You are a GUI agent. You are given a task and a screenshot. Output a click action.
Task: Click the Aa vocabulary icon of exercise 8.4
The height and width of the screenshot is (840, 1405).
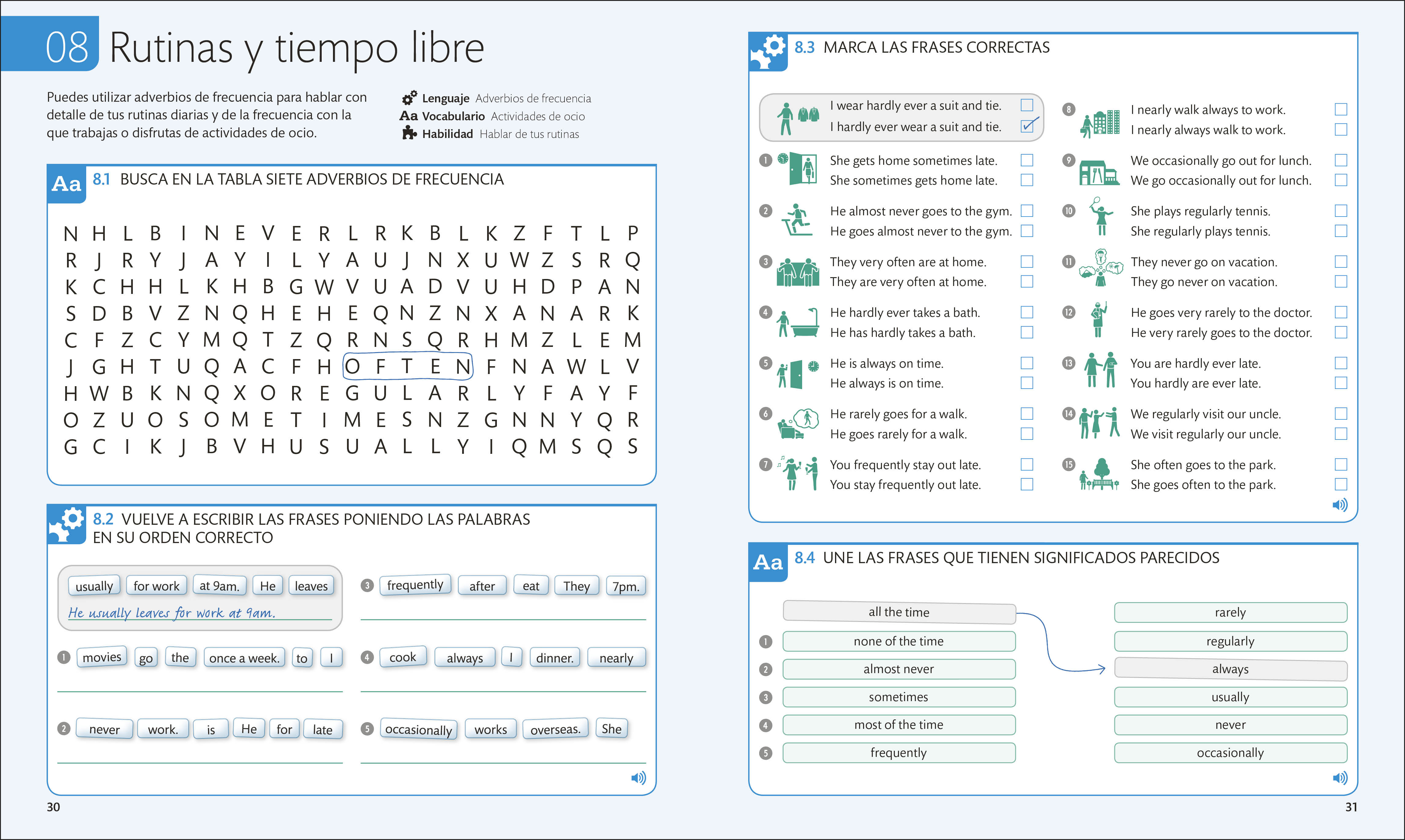click(x=768, y=563)
